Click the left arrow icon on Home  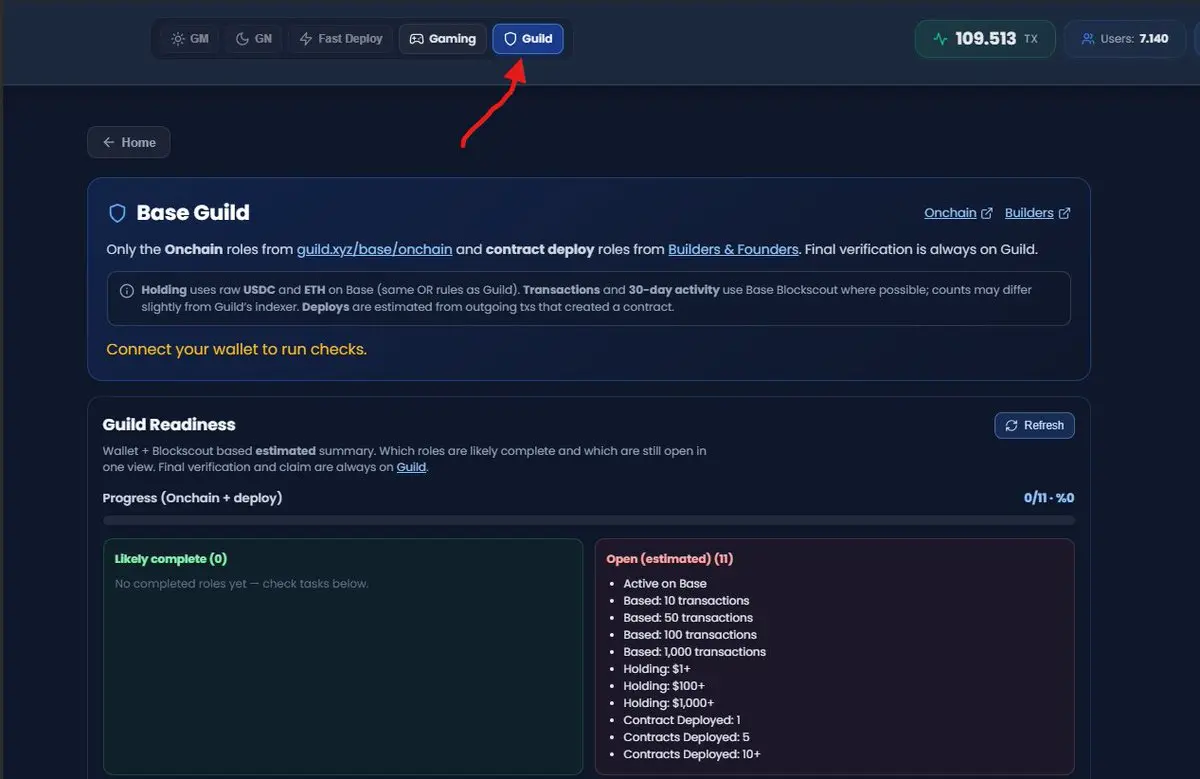108,142
